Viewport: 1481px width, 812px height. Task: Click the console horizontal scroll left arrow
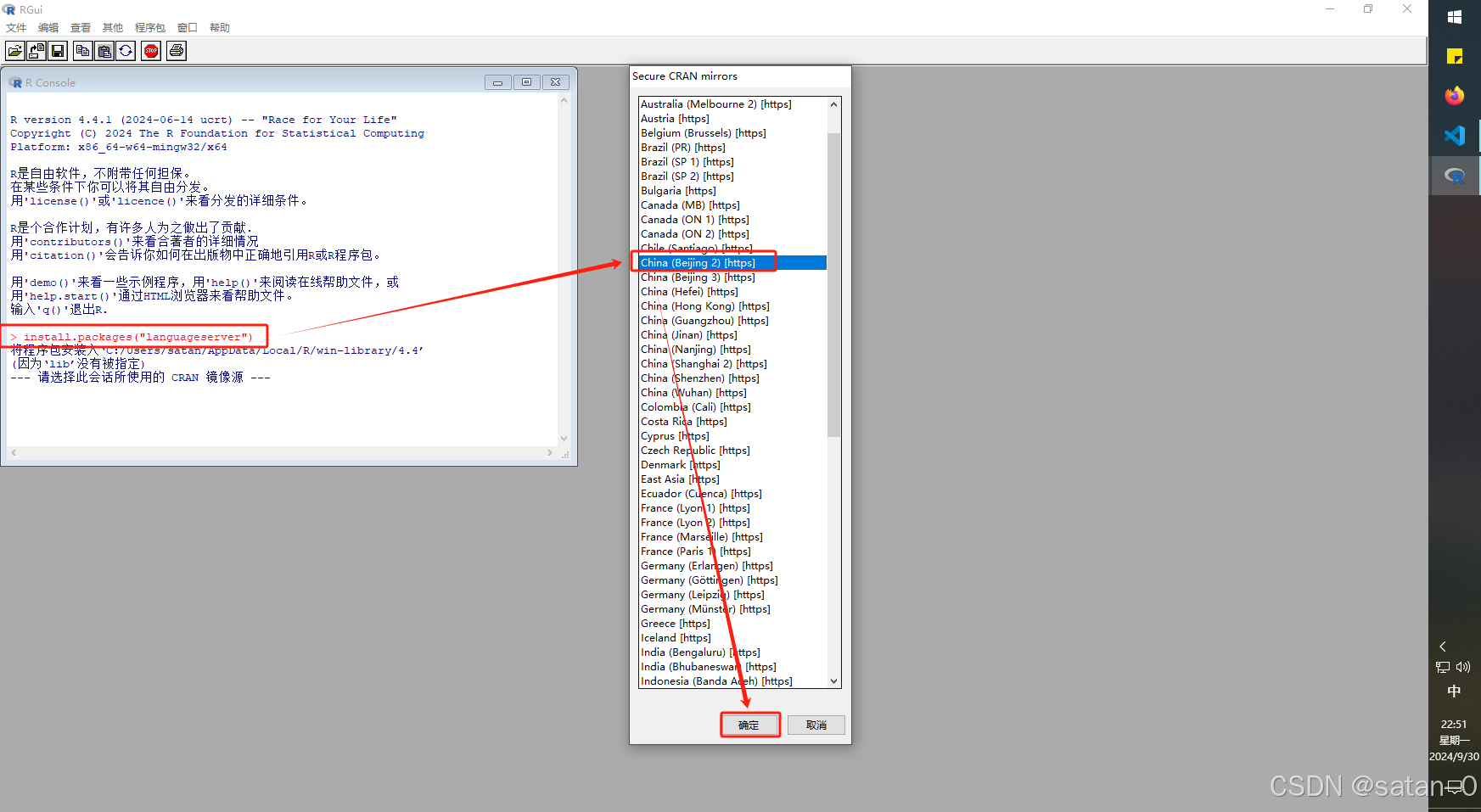[x=14, y=453]
